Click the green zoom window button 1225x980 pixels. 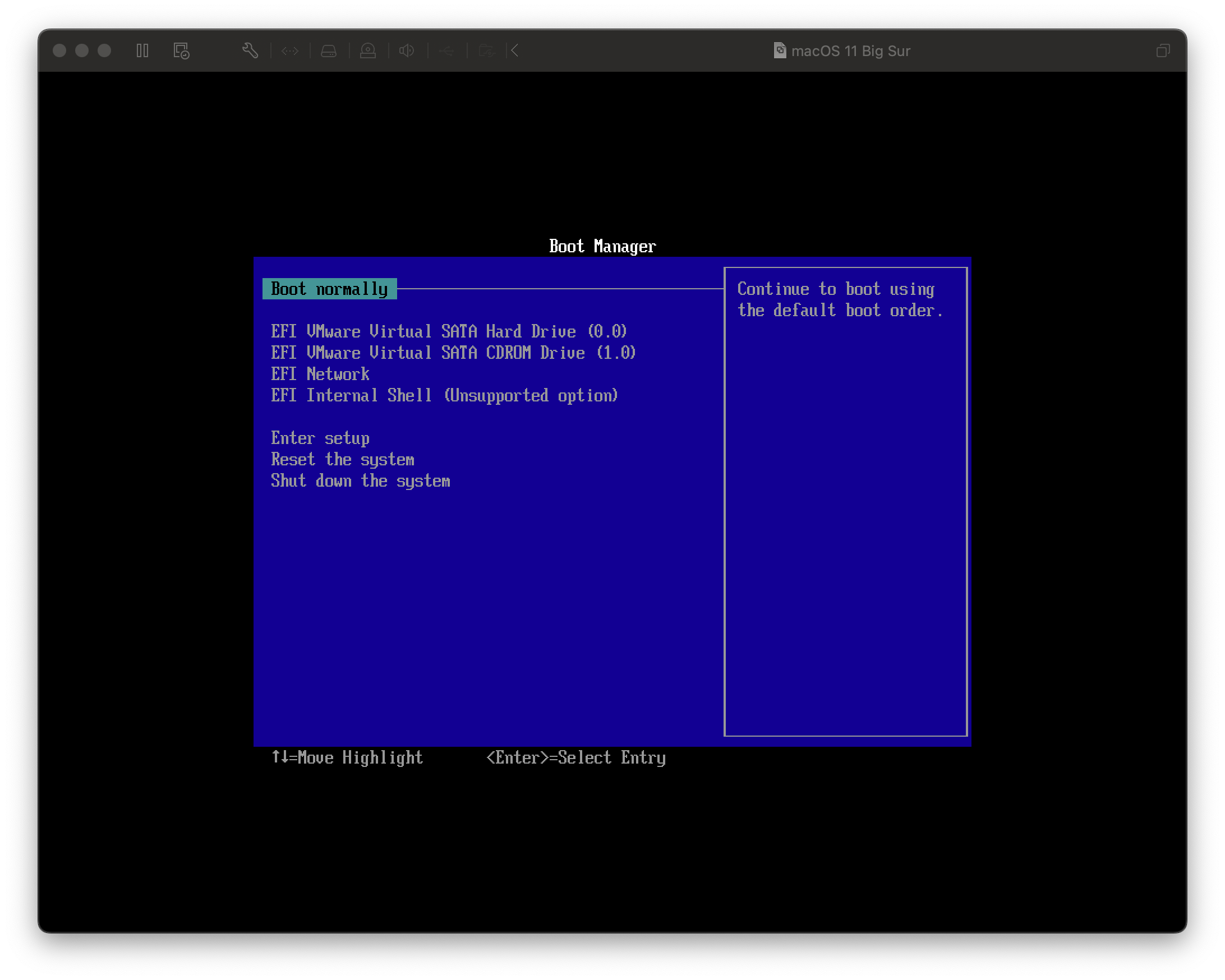click(104, 51)
